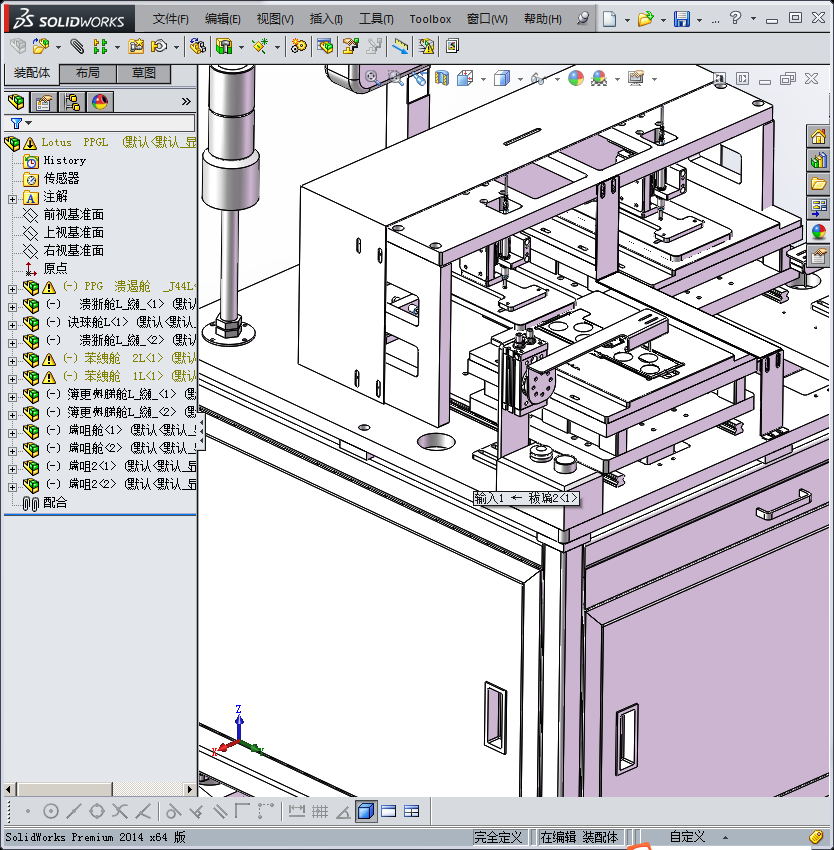Click the 自定义 units status button
The height and width of the screenshot is (850, 834).
pyautogui.click(x=687, y=837)
